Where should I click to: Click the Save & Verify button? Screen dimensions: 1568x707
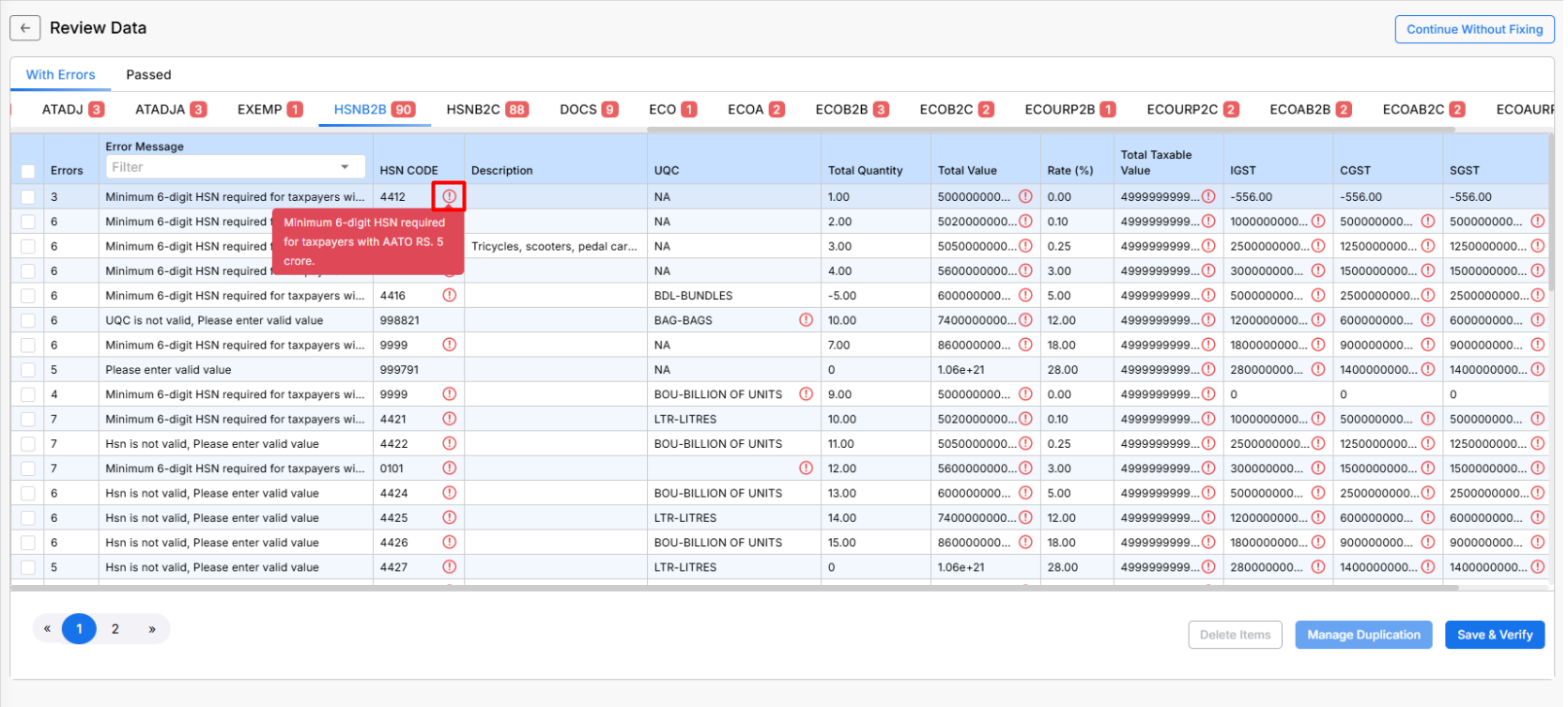[x=1494, y=635]
